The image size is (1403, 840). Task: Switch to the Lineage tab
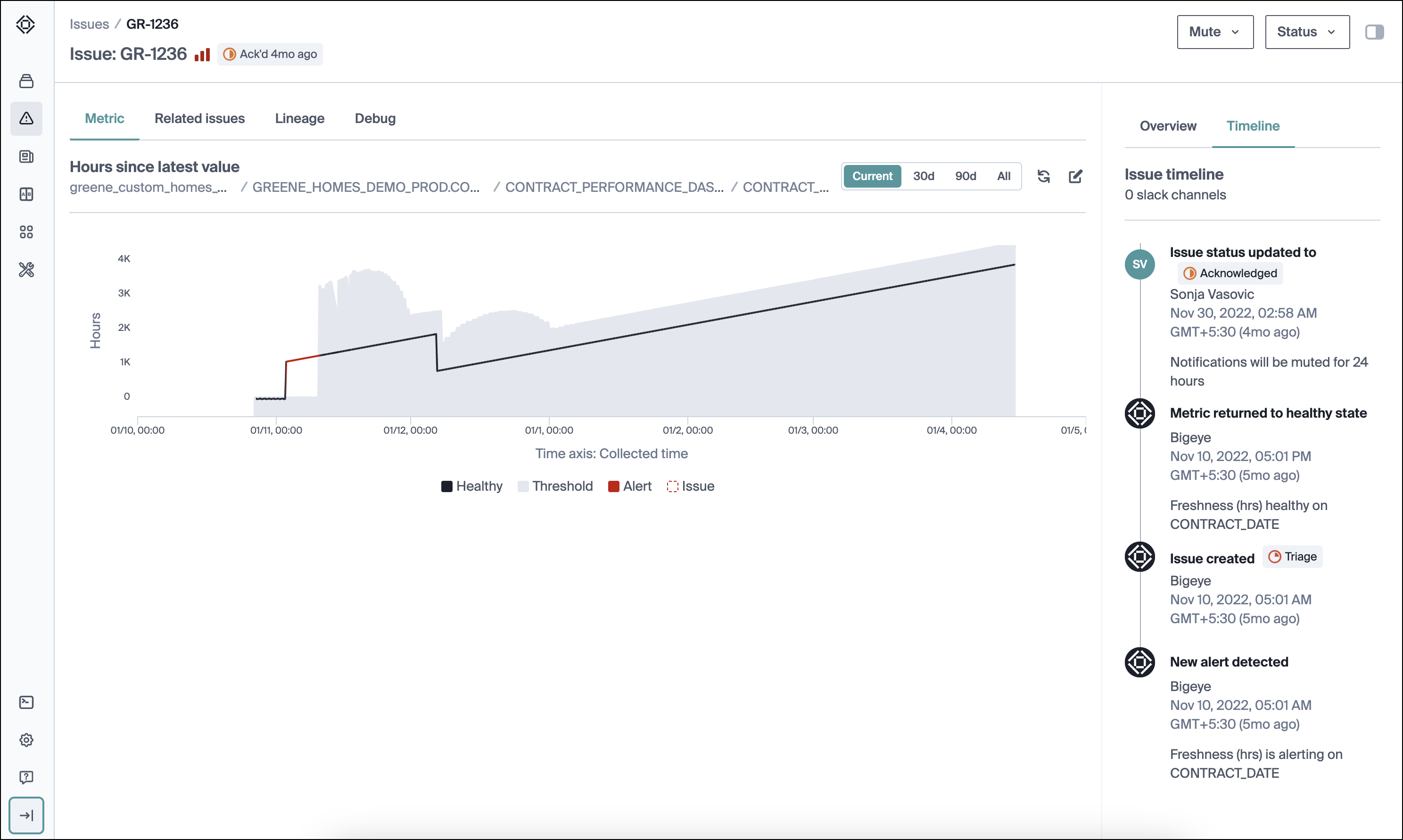(299, 118)
